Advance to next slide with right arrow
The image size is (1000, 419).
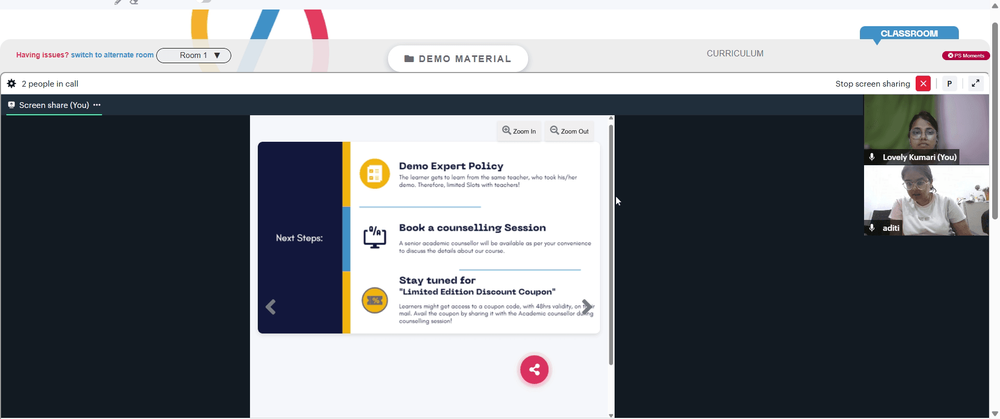(587, 307)
